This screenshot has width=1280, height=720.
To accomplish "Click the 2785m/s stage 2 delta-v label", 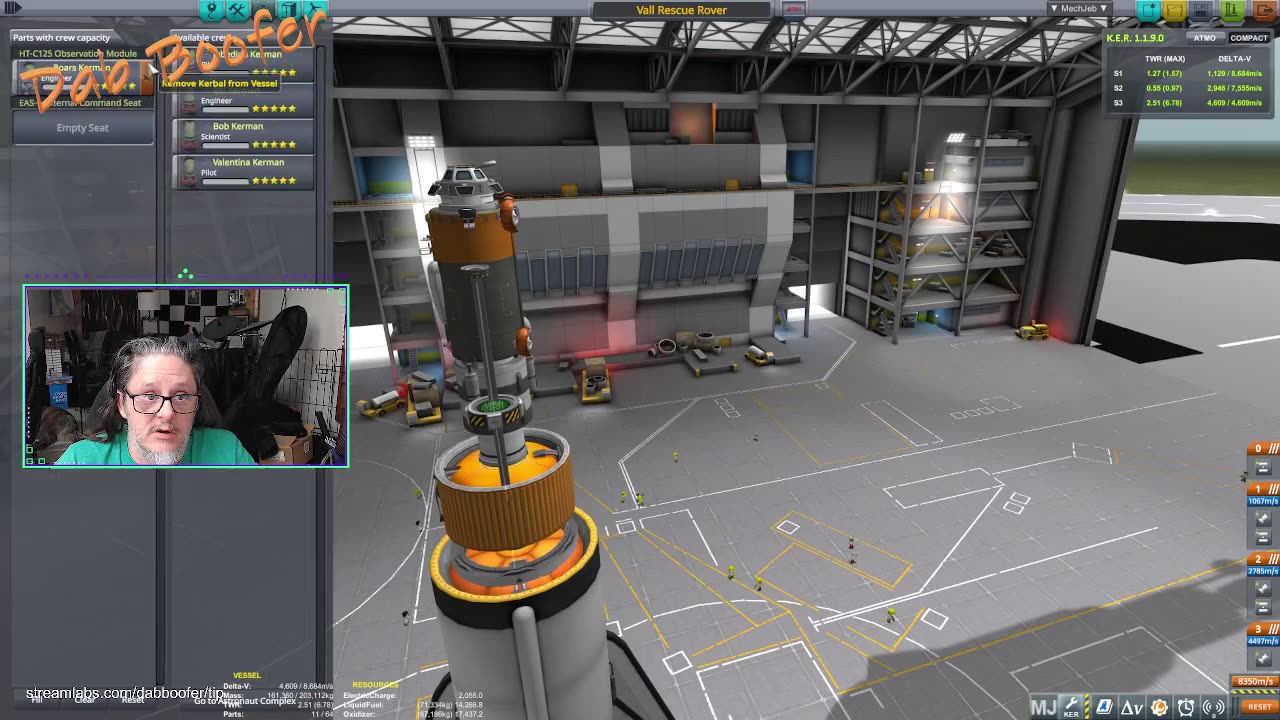I will [x=1262, y=571].
